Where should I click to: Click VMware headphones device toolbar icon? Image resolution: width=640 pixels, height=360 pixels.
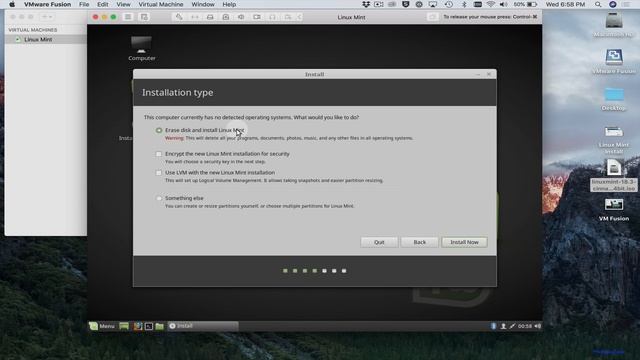[x=272, y=17]
